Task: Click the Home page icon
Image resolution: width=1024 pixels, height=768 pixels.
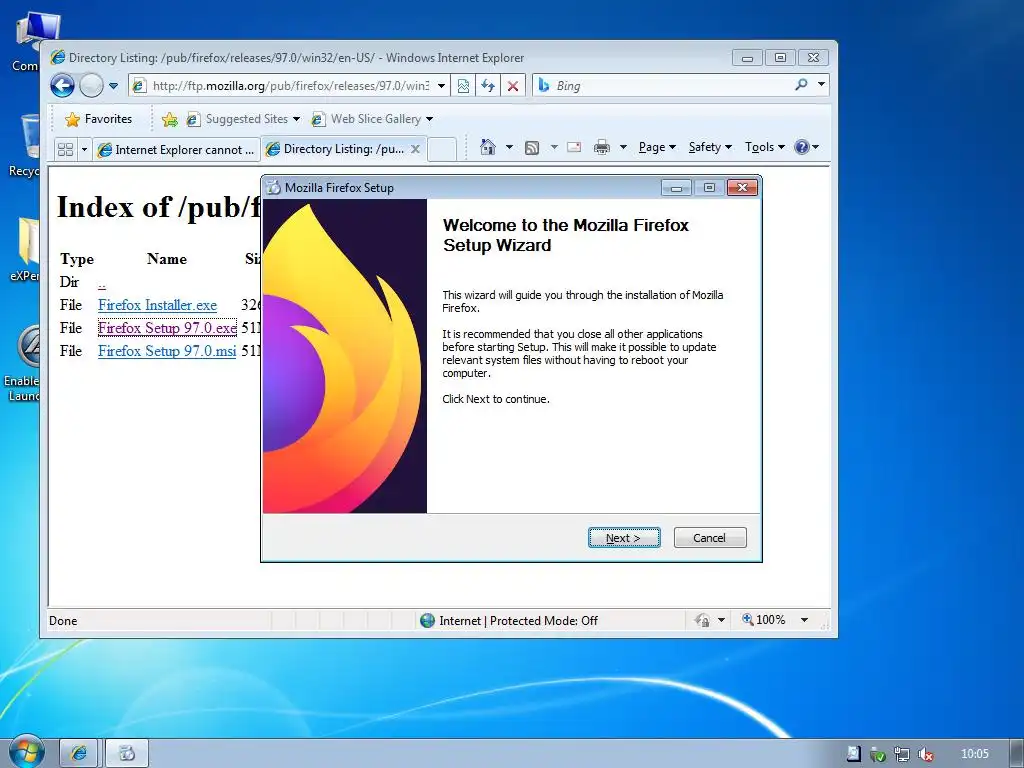Action: pos(488,147)
